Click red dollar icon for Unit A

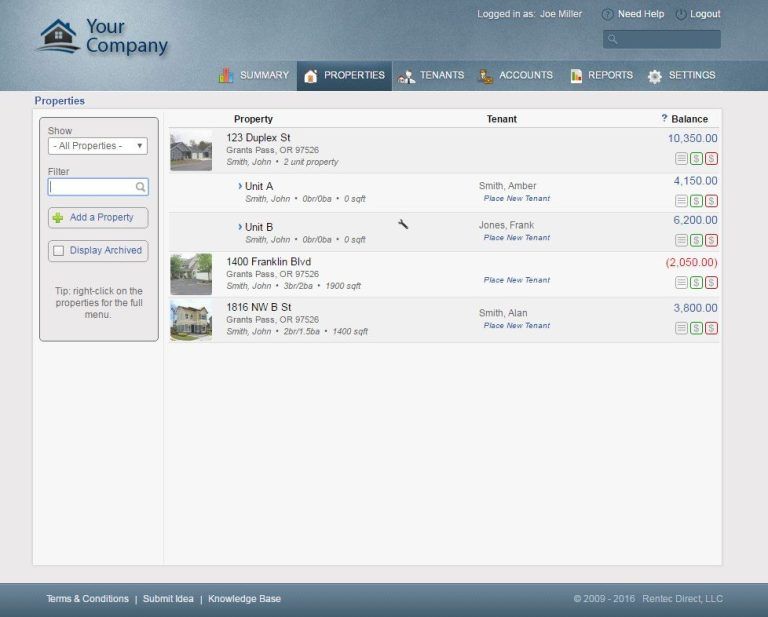[711, 201]
